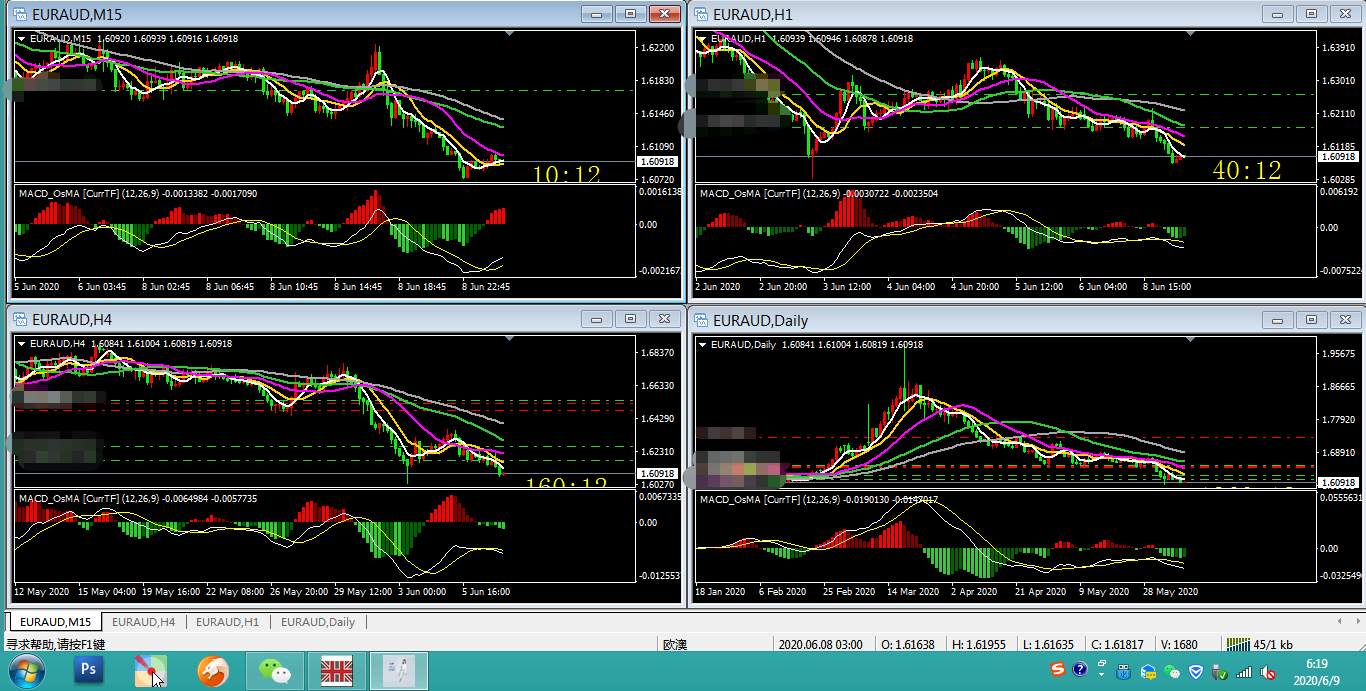Click the blue help question mark tray icon

(1080, 670)
